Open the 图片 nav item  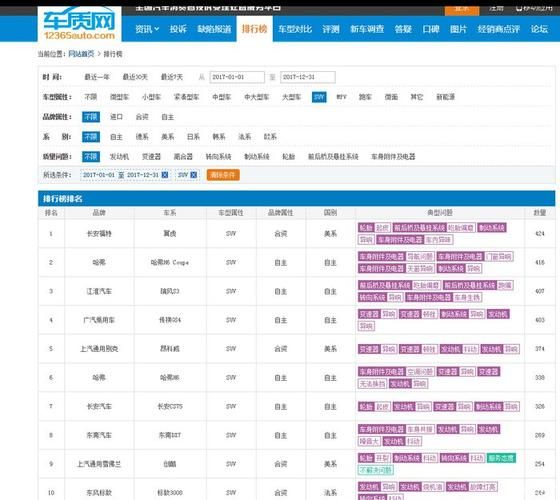[458, 29]
